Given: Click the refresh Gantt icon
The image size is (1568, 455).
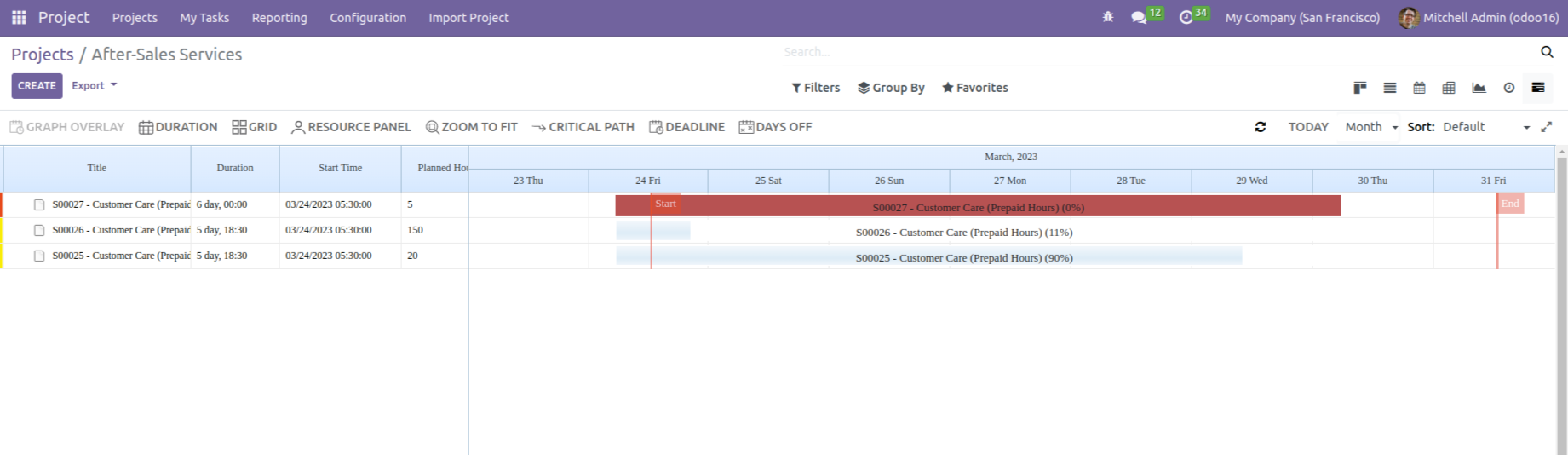Looking at the screenshot, I should pos(1261,127).
